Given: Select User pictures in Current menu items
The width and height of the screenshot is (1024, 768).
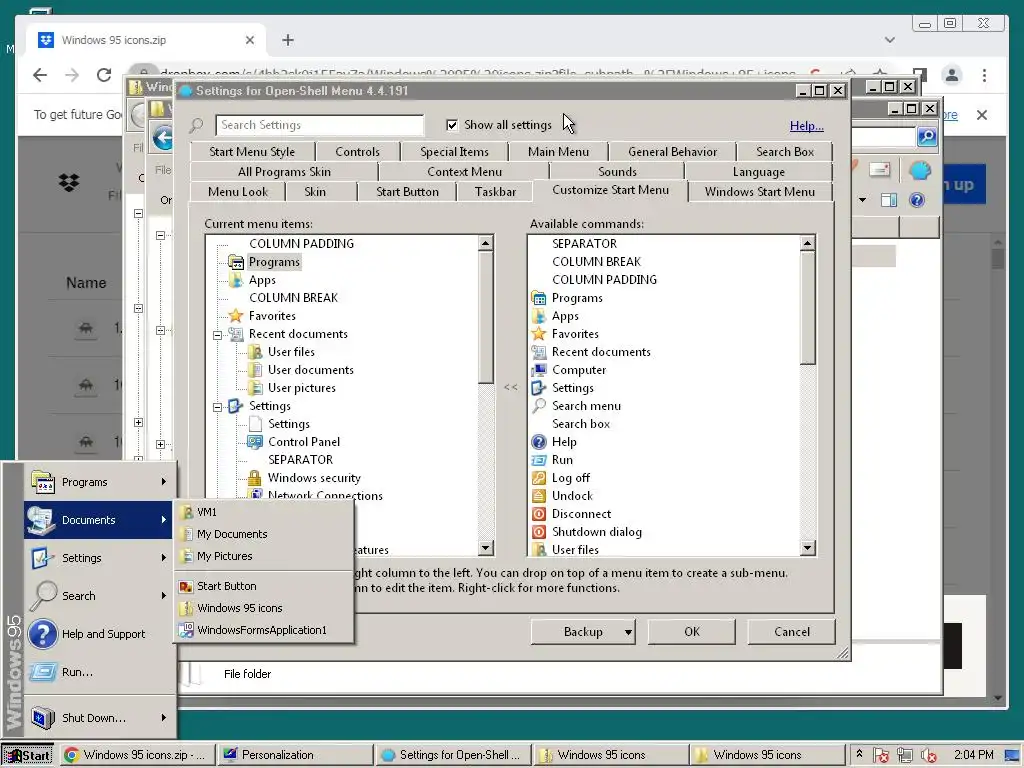Looking at the screenshot, I should click(x=301, y=388).
